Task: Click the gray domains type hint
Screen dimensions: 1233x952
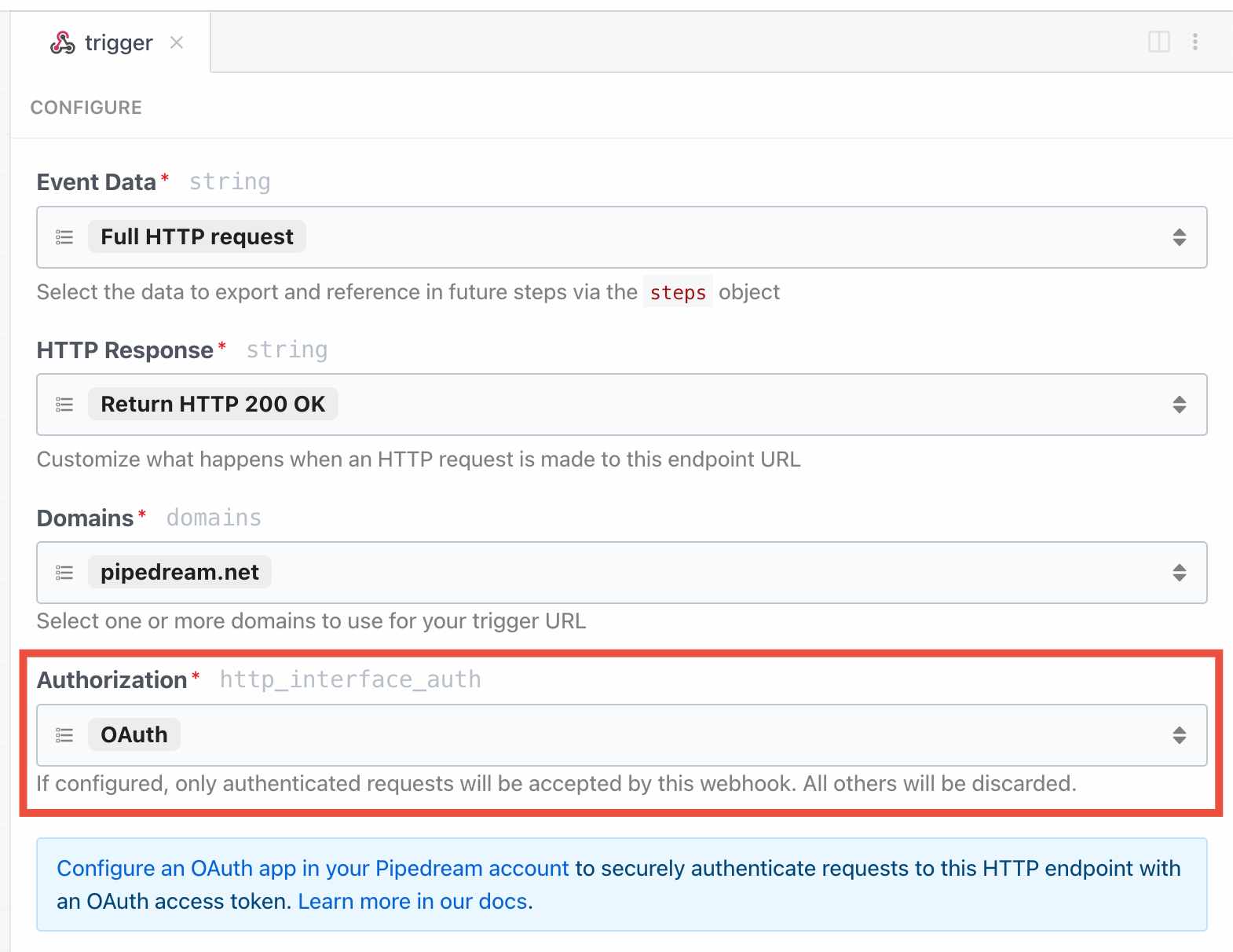Action: (214, 518)
